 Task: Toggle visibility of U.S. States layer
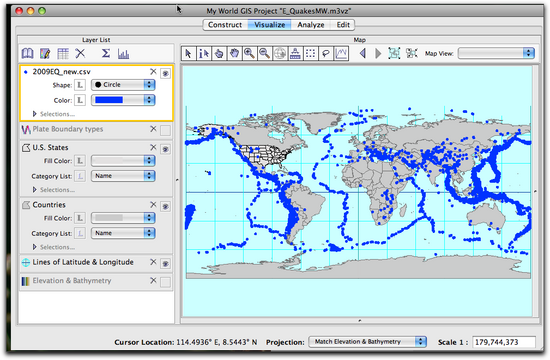[166, 149]
